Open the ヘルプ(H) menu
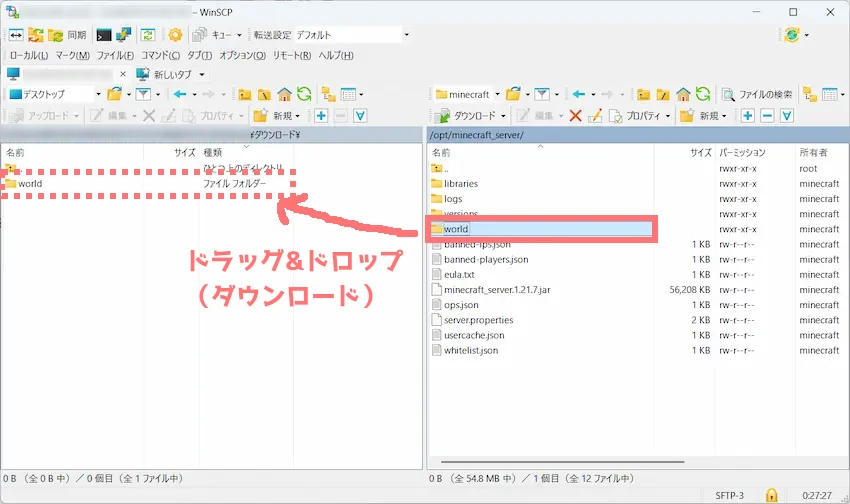Screen dimensions: 850x504 click(x=336, y=55)
